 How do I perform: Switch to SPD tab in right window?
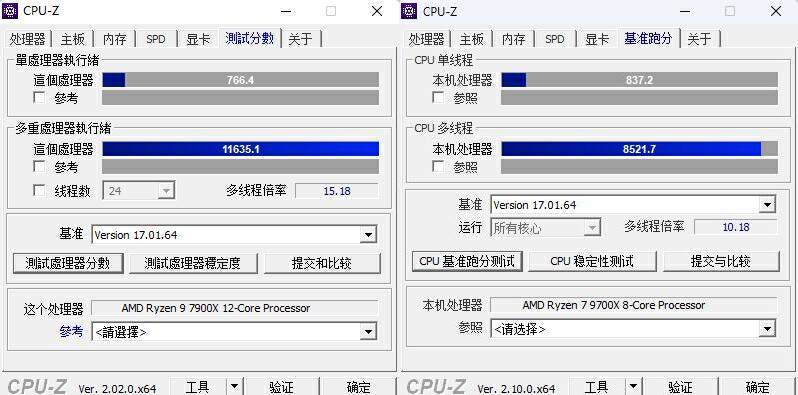(555, 39)
